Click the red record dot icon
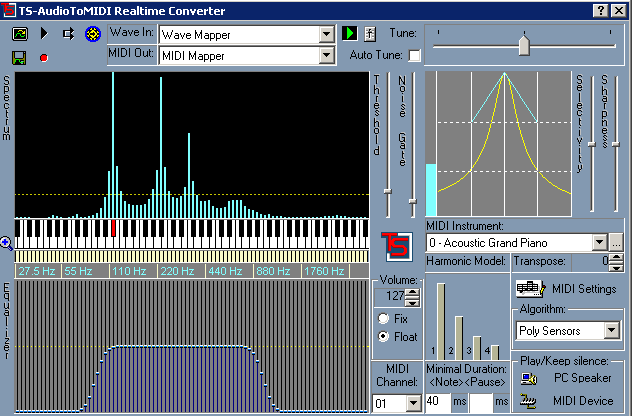 pos(43,57)
